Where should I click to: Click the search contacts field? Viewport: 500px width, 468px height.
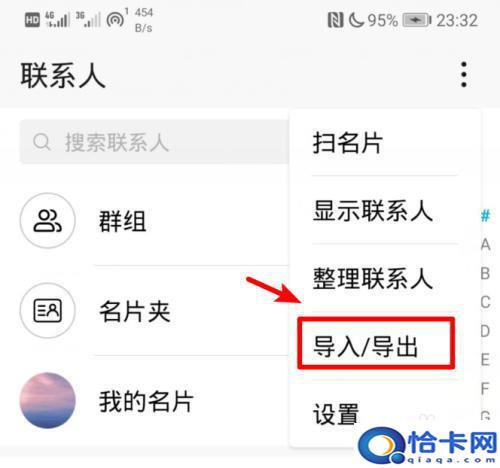154,142
